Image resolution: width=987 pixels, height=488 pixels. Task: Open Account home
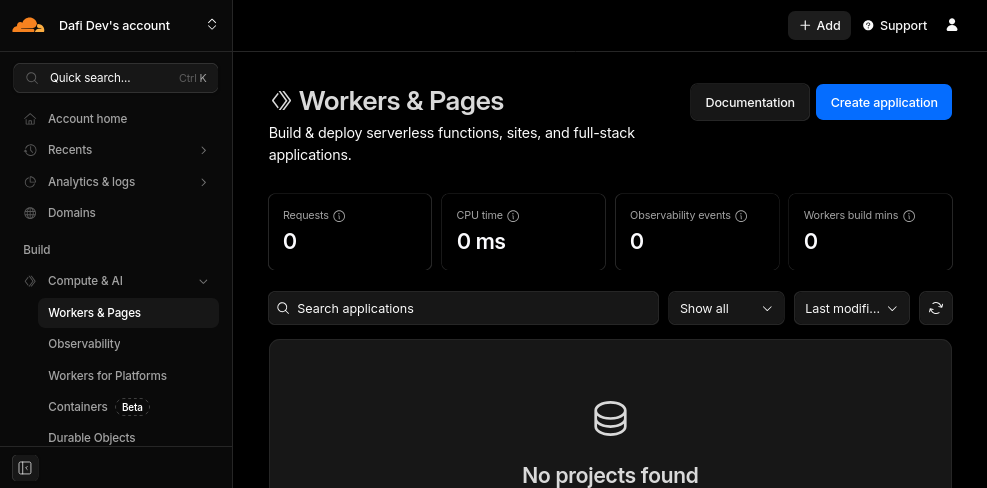pyautogui.click(x=87, y=119)
